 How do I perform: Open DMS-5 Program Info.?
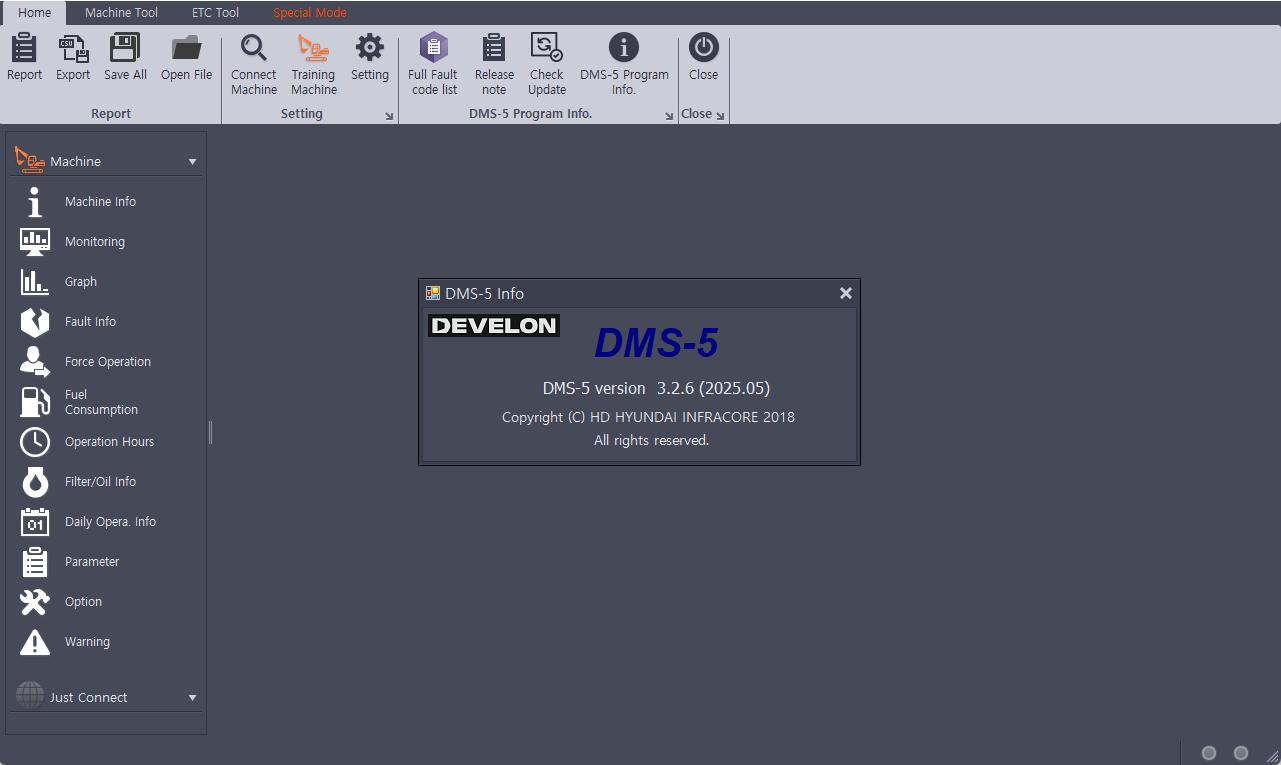pos(624,64)
